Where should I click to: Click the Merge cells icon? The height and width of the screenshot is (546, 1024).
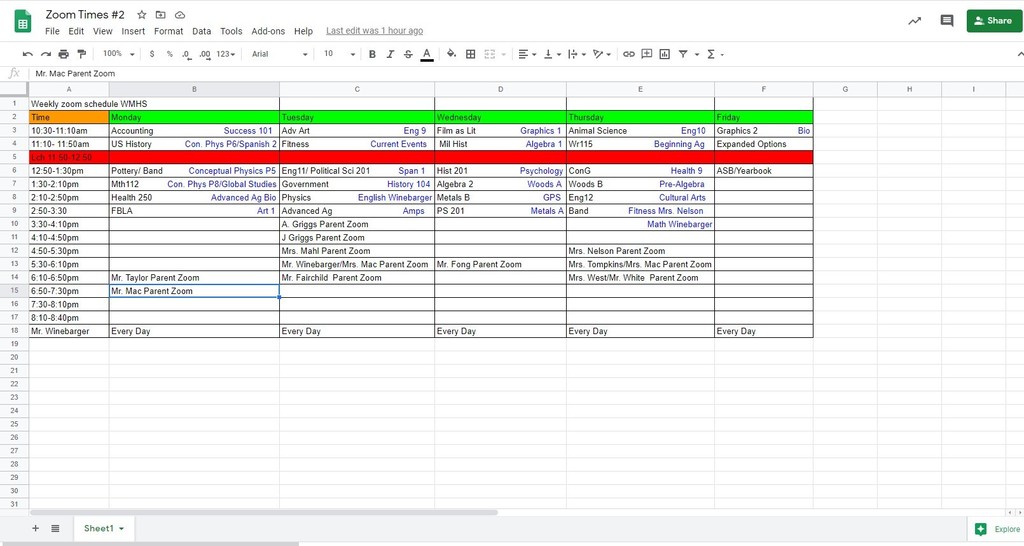tap(490, 54)
